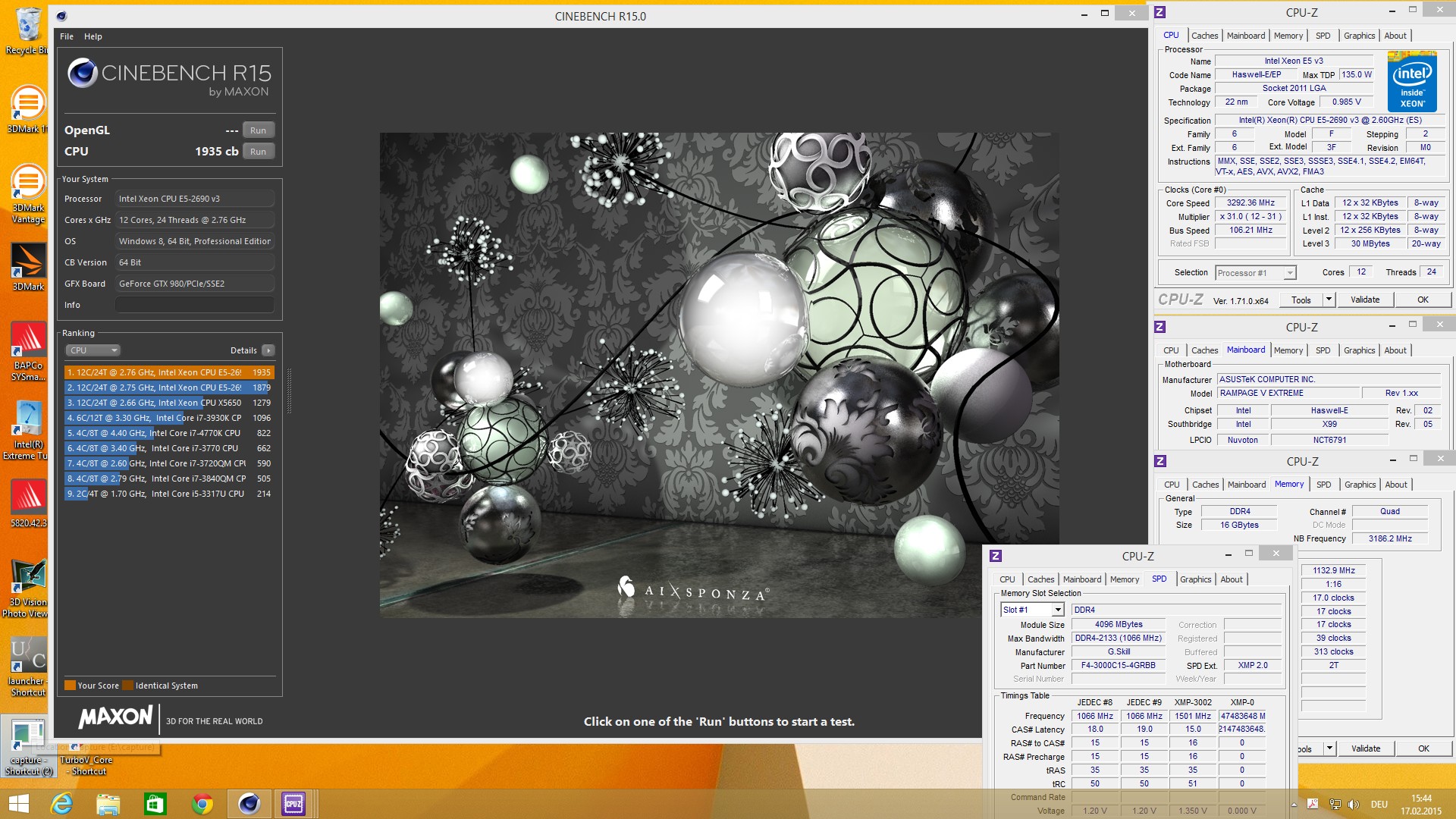Click the rendered Cinebench scene image
The height and width of the screenshot is (819, 1456).
pyautogui.click(x=719, y=375)
